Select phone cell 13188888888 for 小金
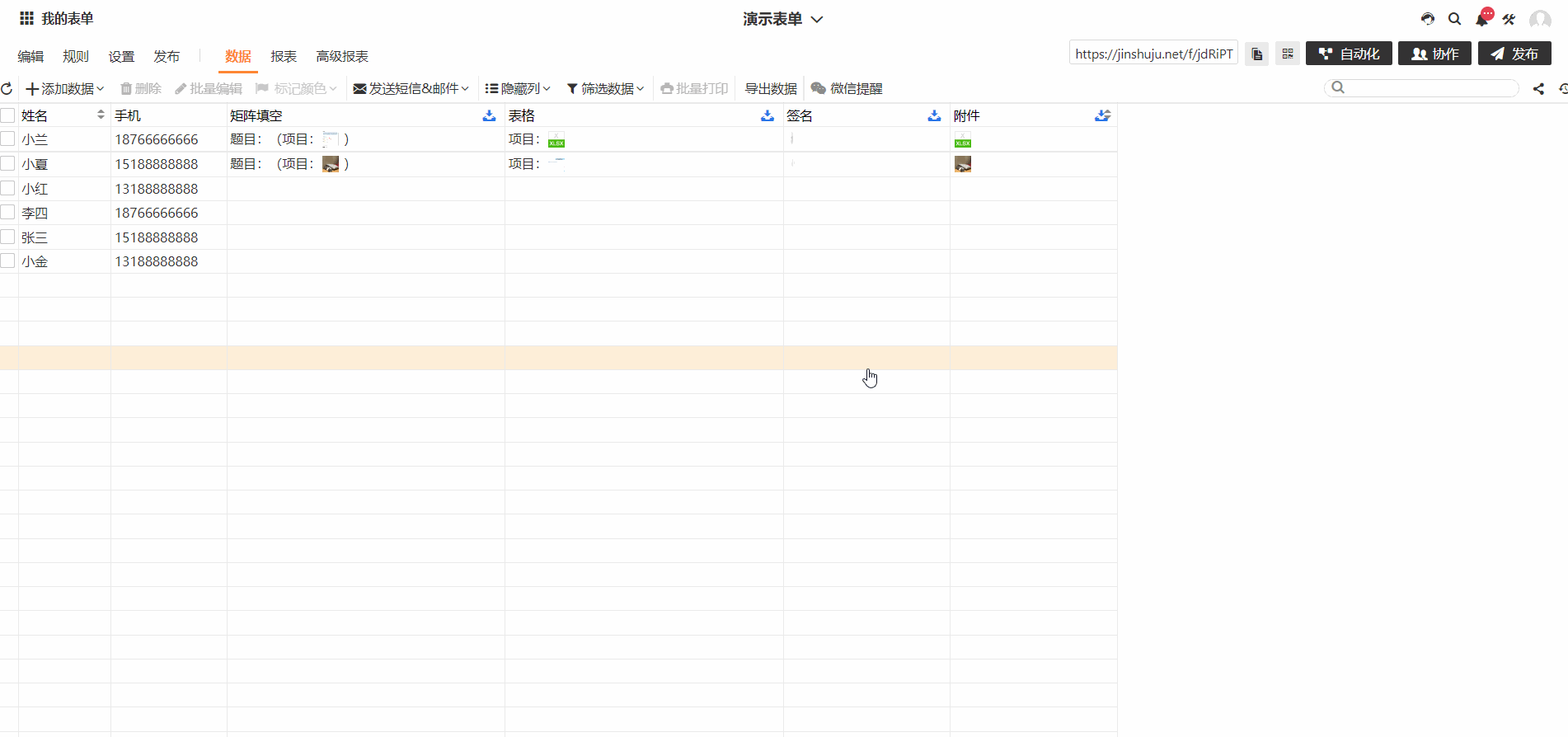Image resolution: width=1568 pixels, height=737 pixels. coord(169,261)
